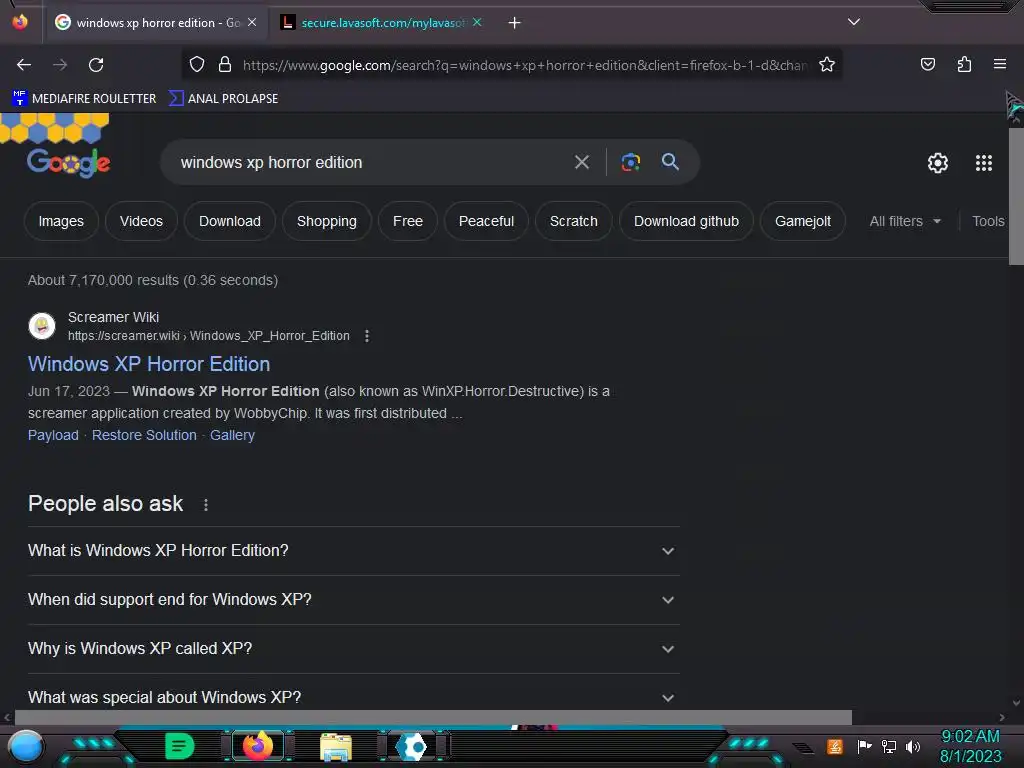The height and width of the screenshot is (768, 1024).
Task: Open the Payload sitelink
Action: point(53,435)
